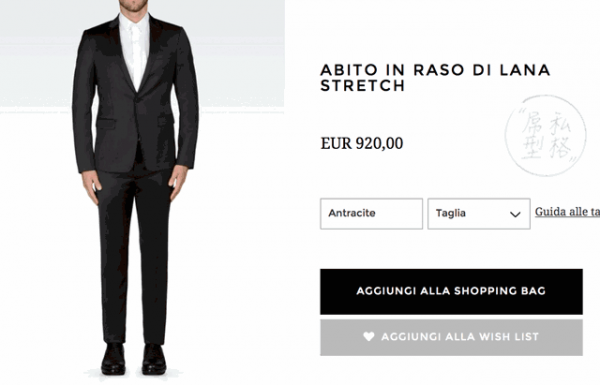Click the model's black shoes in photo
Viewport: 600px width, 385px height.
[134, 359]
